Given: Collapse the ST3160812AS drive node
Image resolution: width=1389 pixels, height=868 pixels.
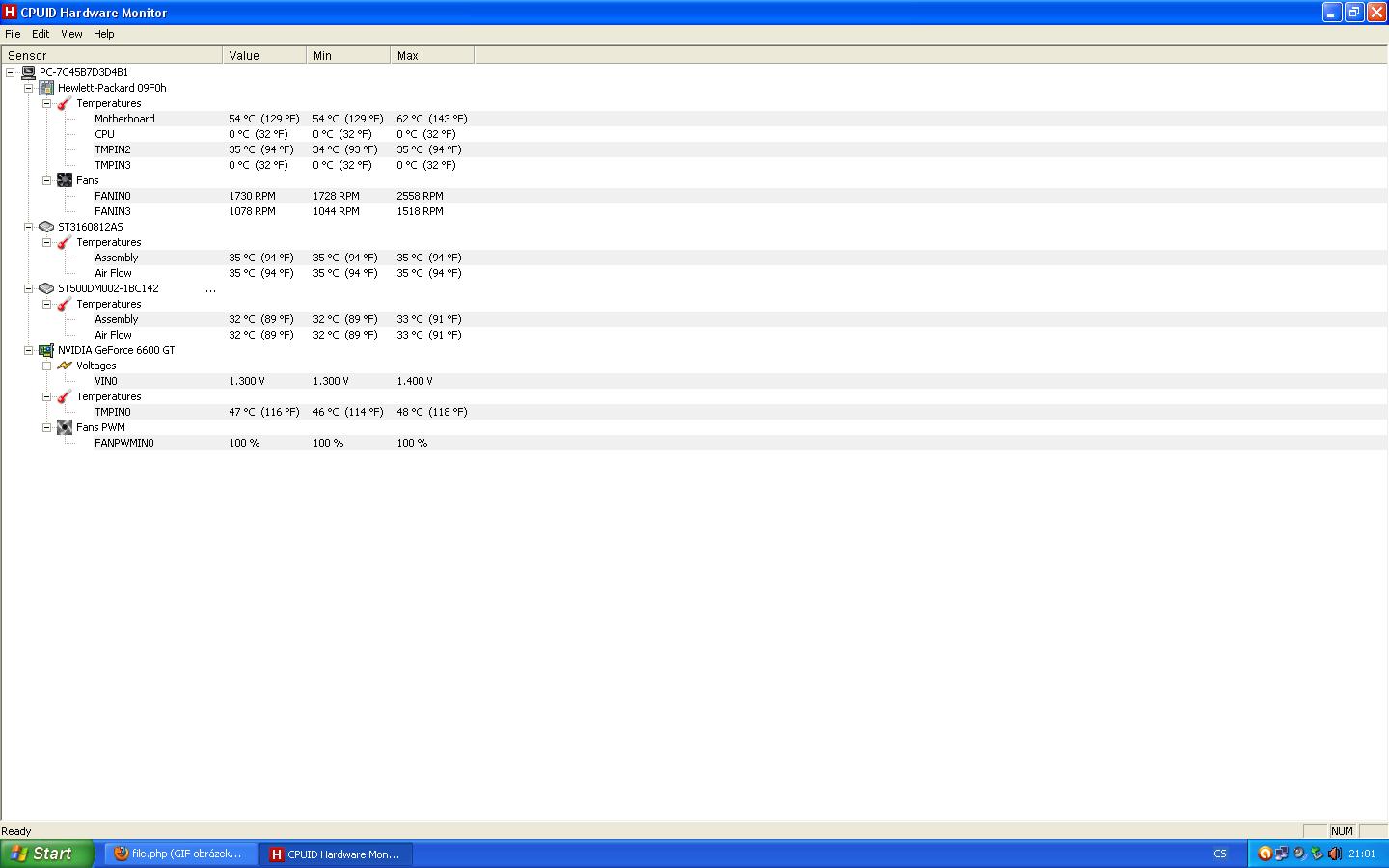Looking at the screenshot, I should click(28, 227).
